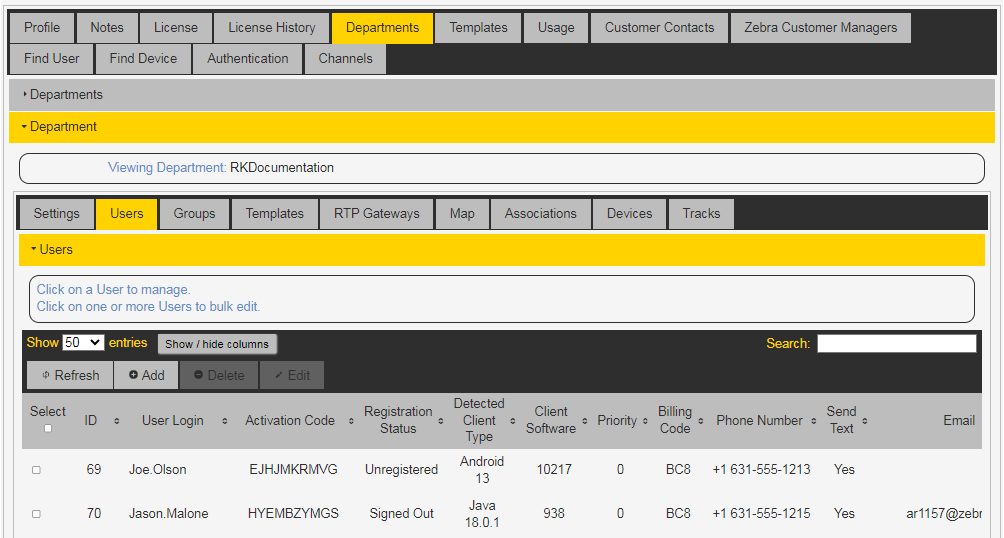Select the department Users tab
This screenshot has height=538, width=1004.
pyautogui.click(x=127, y=213)
